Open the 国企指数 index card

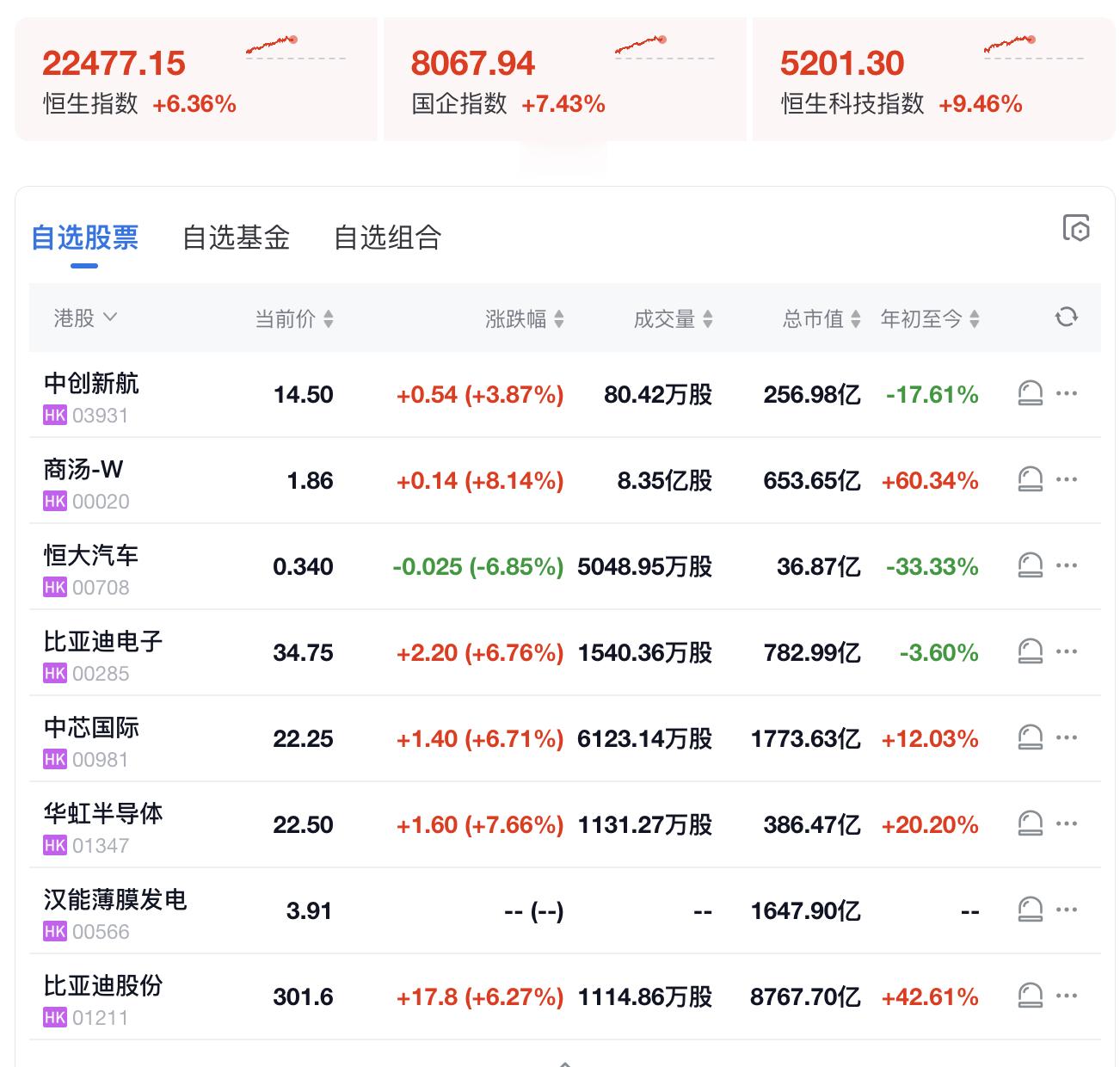(565, 79)
